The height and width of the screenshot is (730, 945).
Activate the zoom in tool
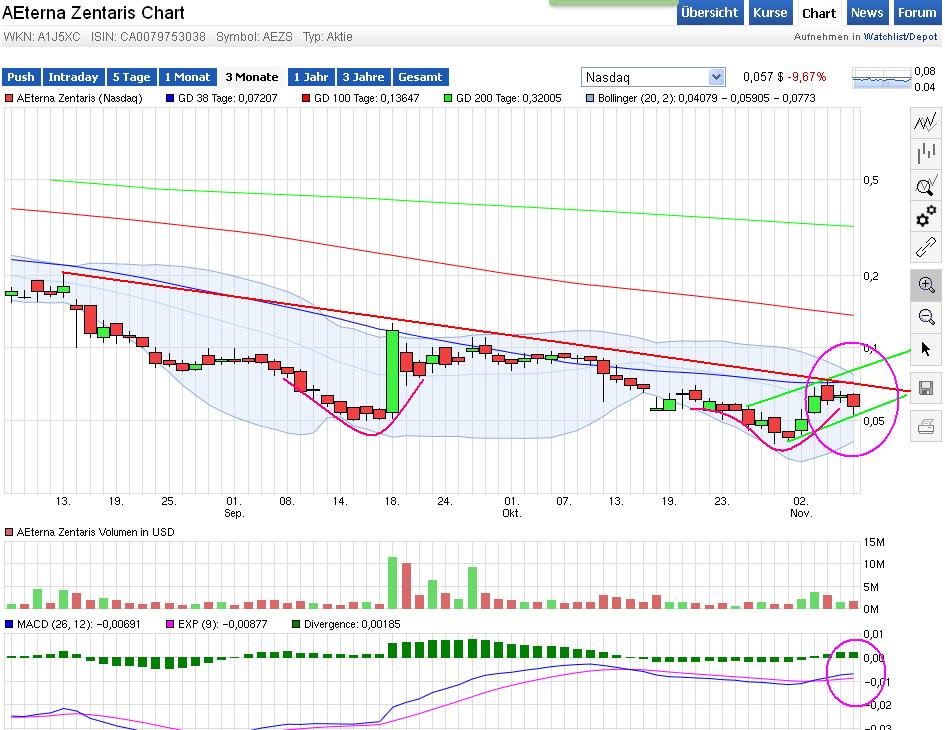click(925, 285)
